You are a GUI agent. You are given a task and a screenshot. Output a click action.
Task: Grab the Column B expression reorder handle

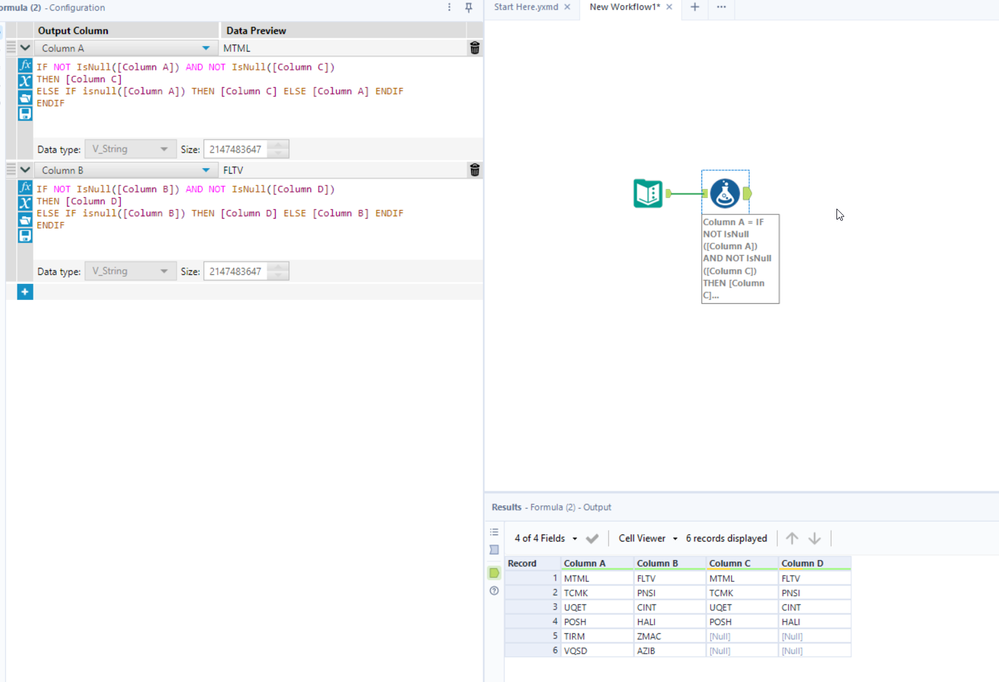coord(11,170)
